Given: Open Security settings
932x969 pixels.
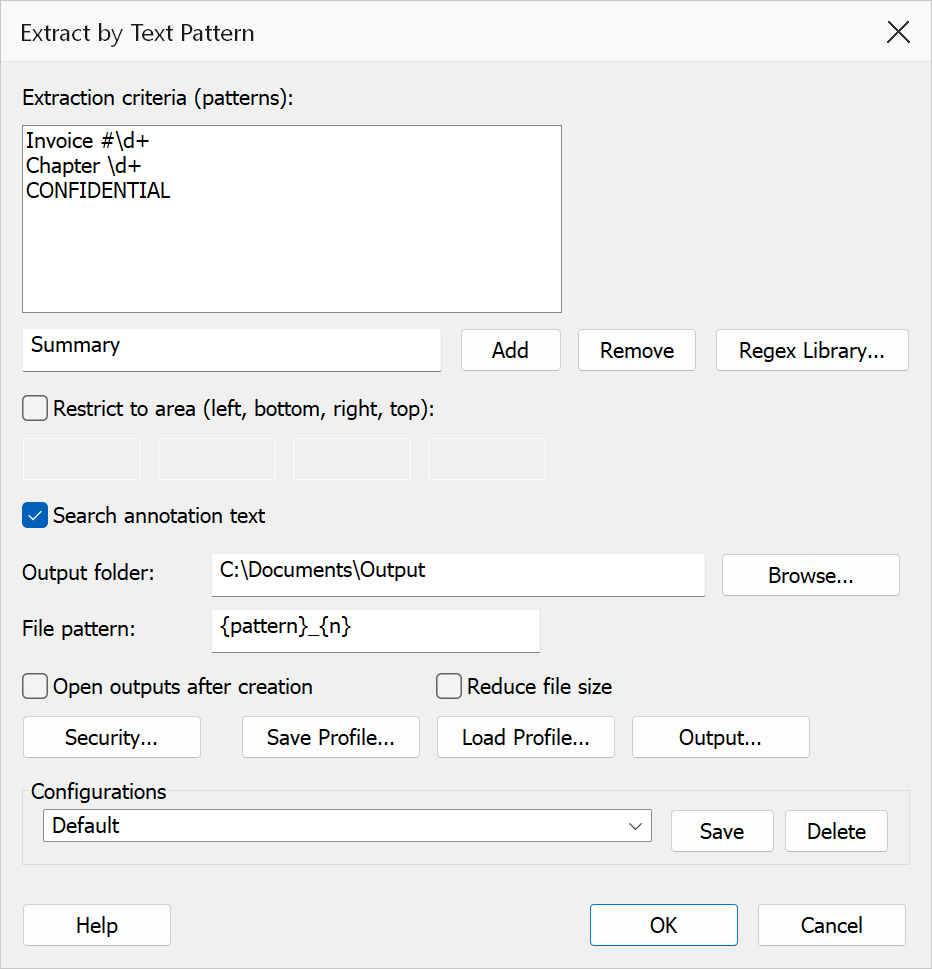Looking at the screenshot, I should coord(112,737).
